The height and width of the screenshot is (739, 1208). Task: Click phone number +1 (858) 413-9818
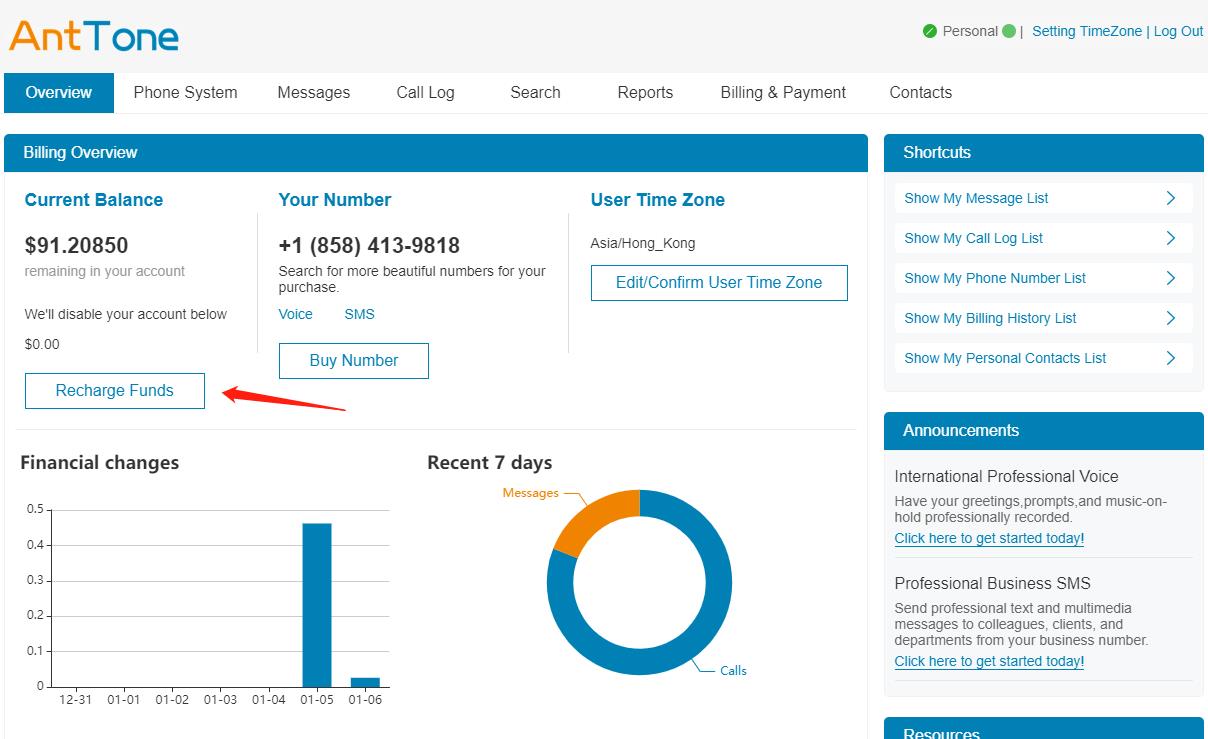[x=369, y=245]
